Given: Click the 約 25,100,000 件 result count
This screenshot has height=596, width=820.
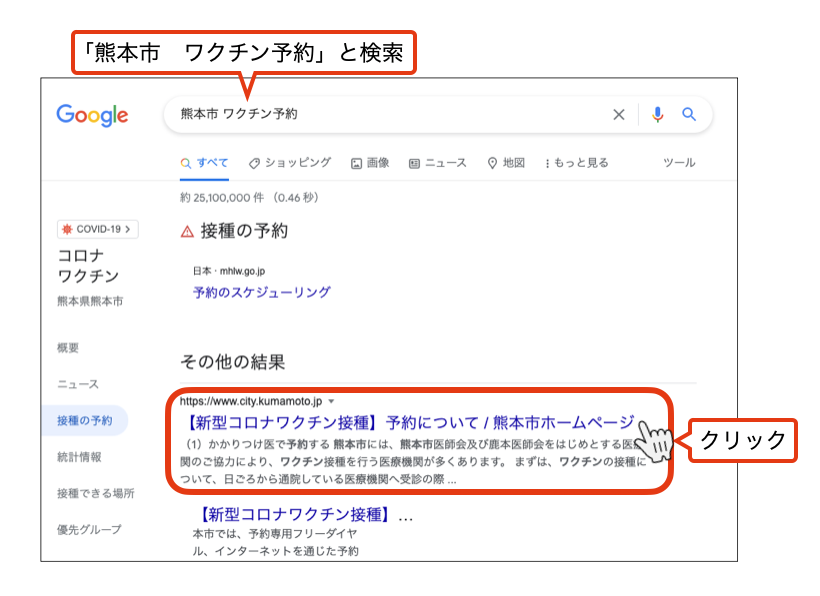Looking at the screenshot, I should [x=249, y=198].
